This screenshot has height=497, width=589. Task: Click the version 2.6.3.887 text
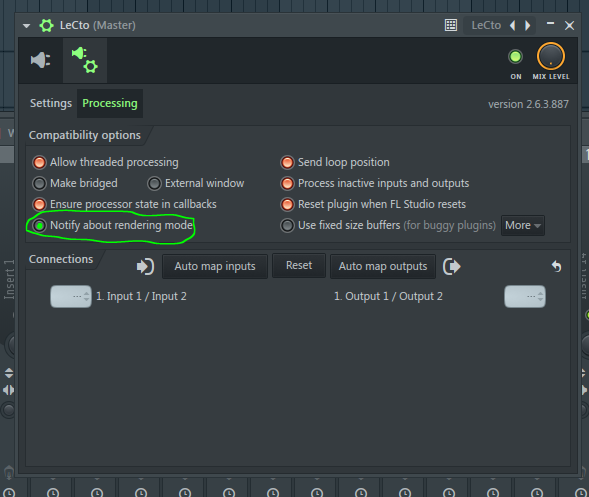point(528,104)
